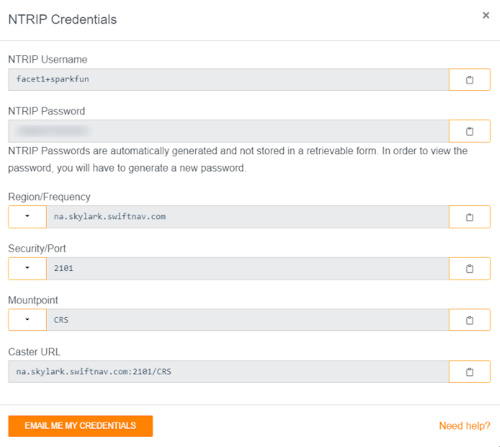Click the 2101 port field
Viewport: 500px width, 447px height.
[248, 268]
